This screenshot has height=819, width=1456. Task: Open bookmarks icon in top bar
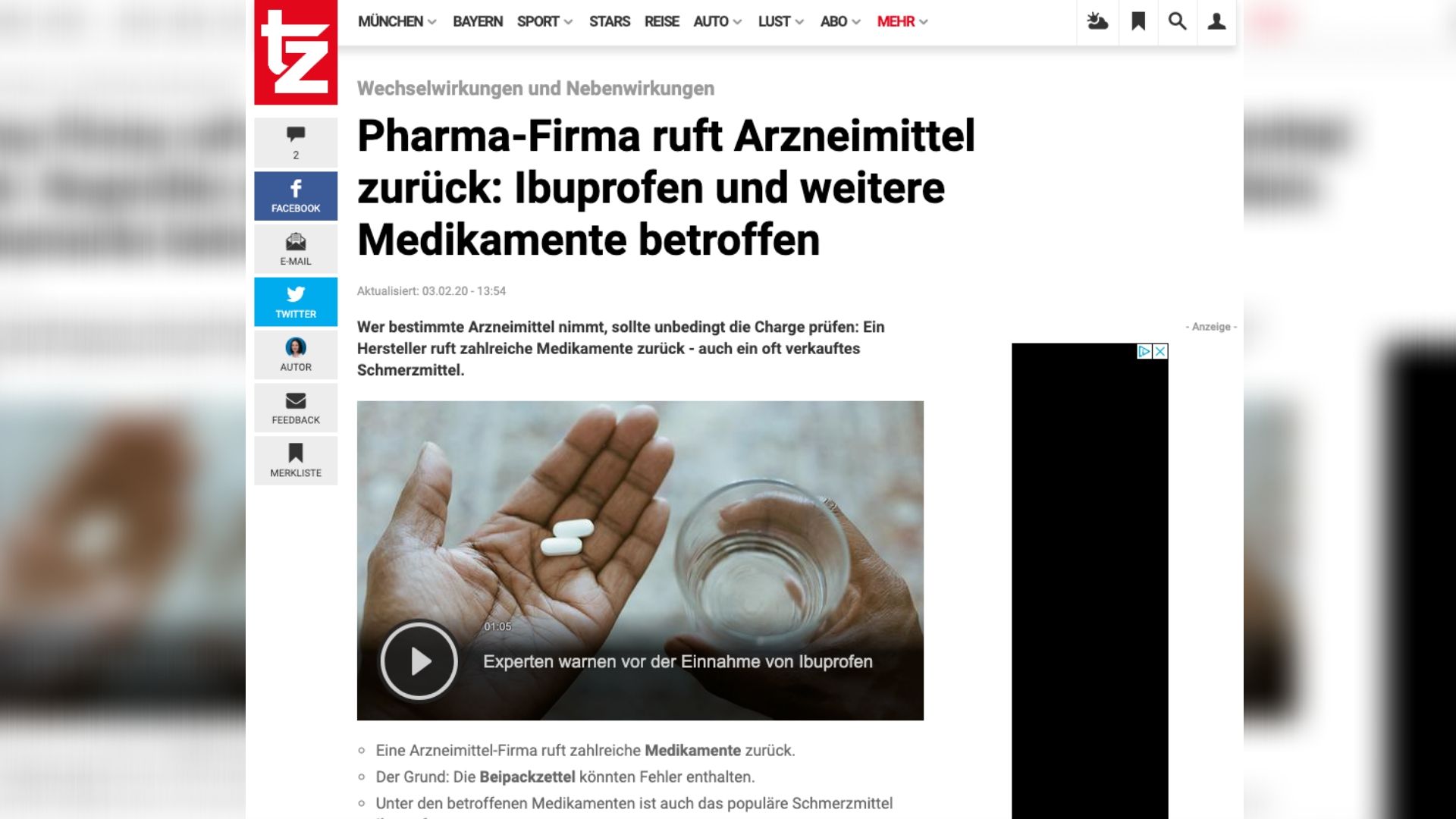coord(1138,21)
